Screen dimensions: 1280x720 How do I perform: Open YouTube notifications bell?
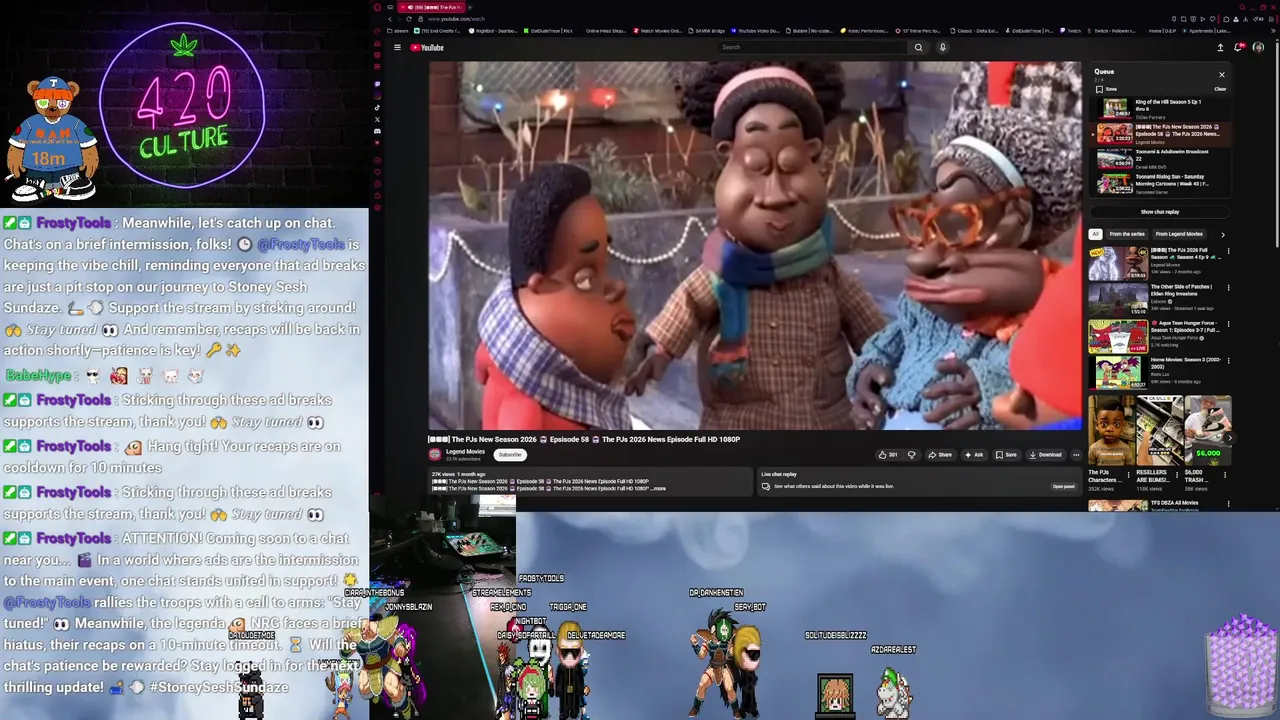point(1240,47)
